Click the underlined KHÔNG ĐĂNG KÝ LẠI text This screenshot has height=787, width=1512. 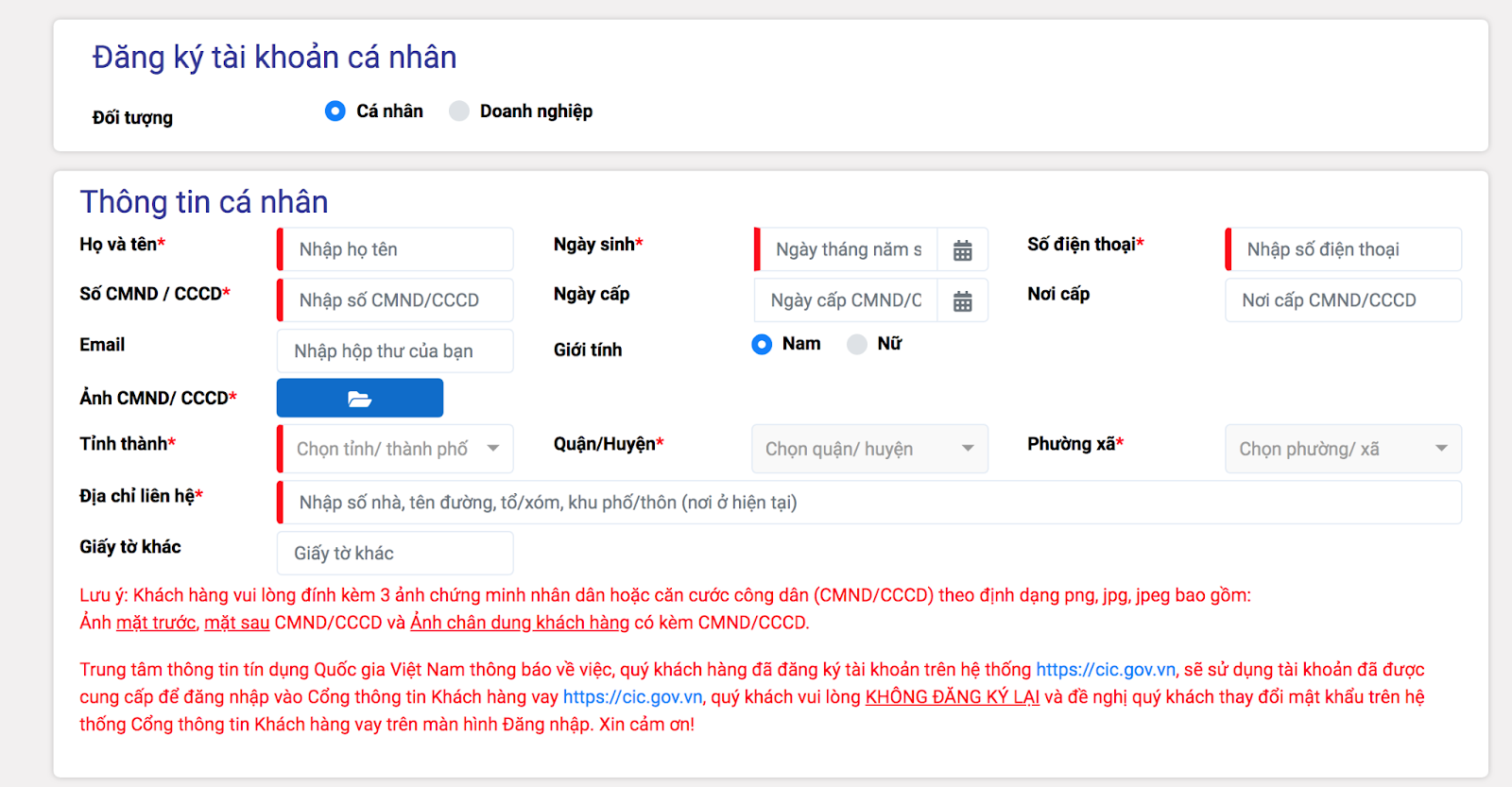953,697
